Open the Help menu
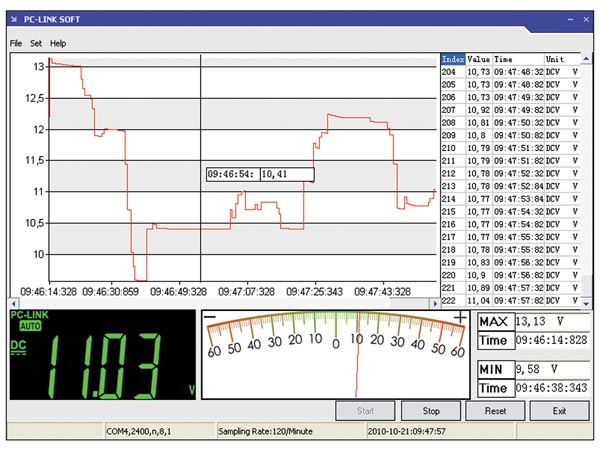 click(x=58, y=43)
